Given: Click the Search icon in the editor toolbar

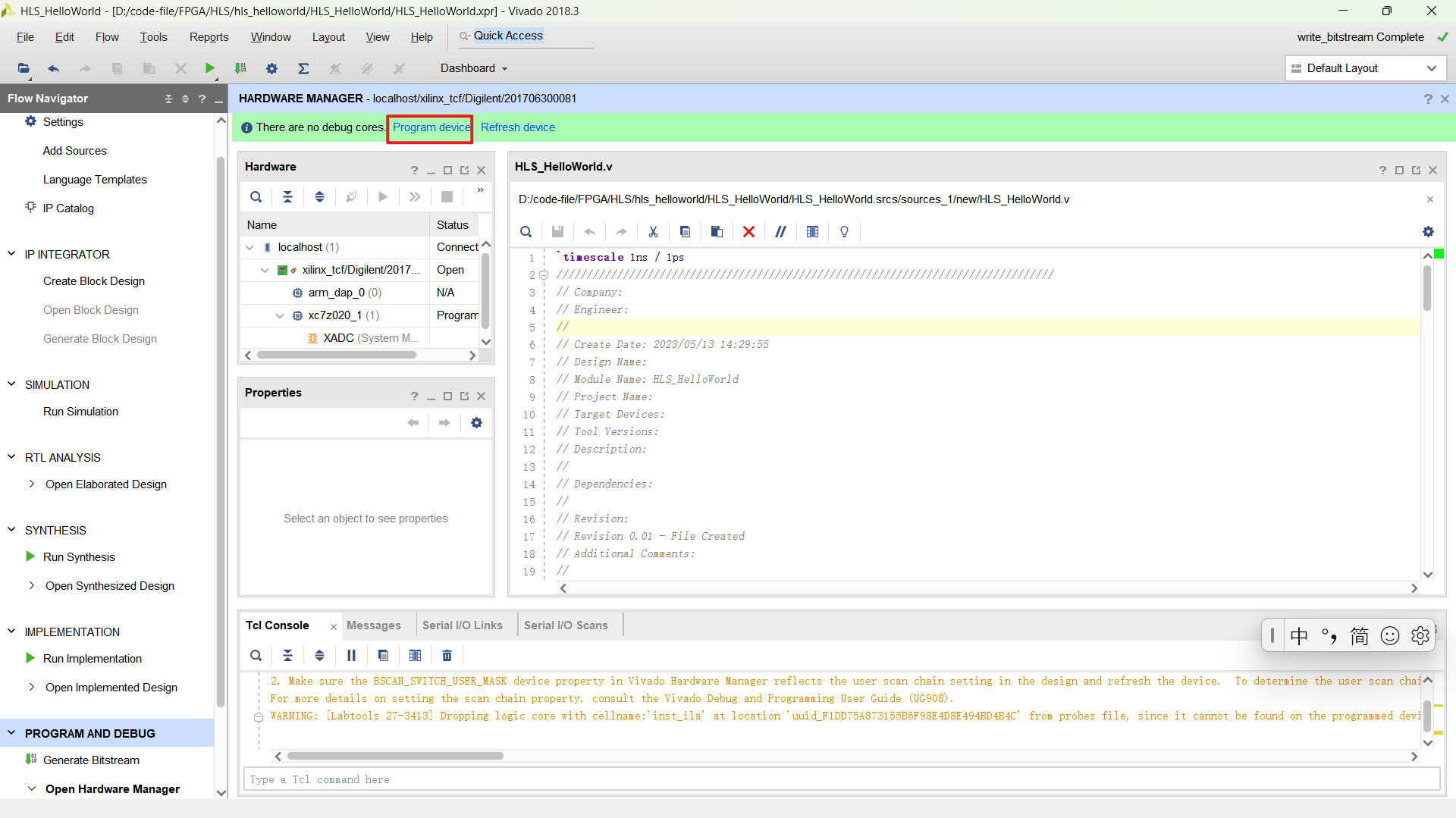Looking at the screenshot, I should [x=526, y=232].
